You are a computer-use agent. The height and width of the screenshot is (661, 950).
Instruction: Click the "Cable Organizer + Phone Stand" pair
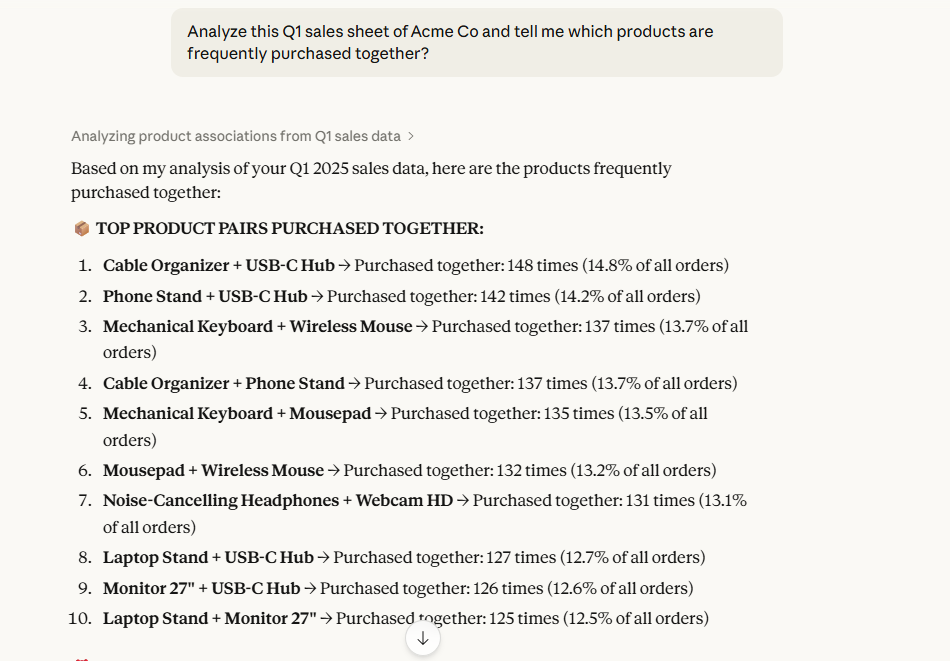point(224,384)
